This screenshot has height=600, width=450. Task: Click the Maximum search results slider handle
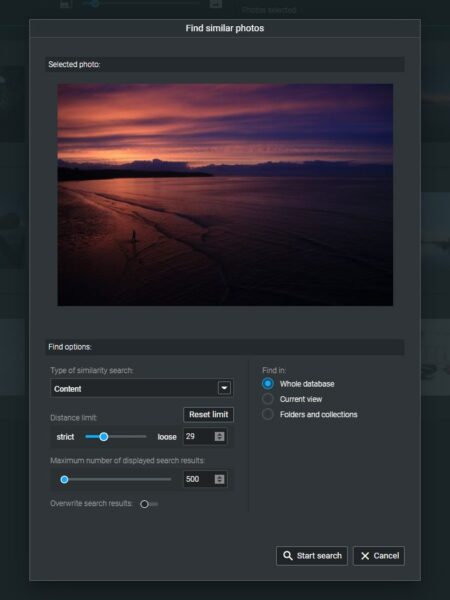64,479
